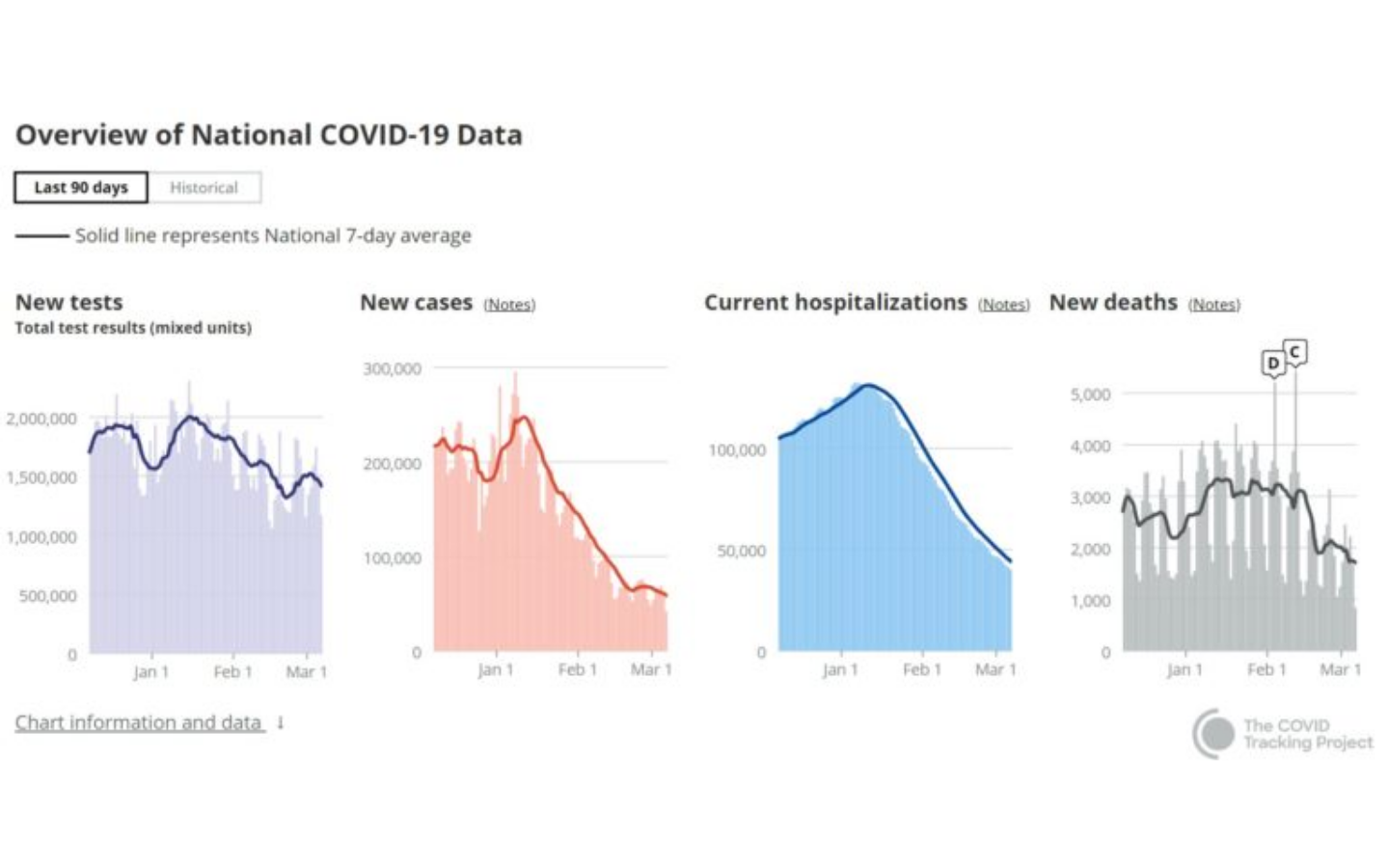Click the C annotation marker on deaths chart

[1295, 352]
